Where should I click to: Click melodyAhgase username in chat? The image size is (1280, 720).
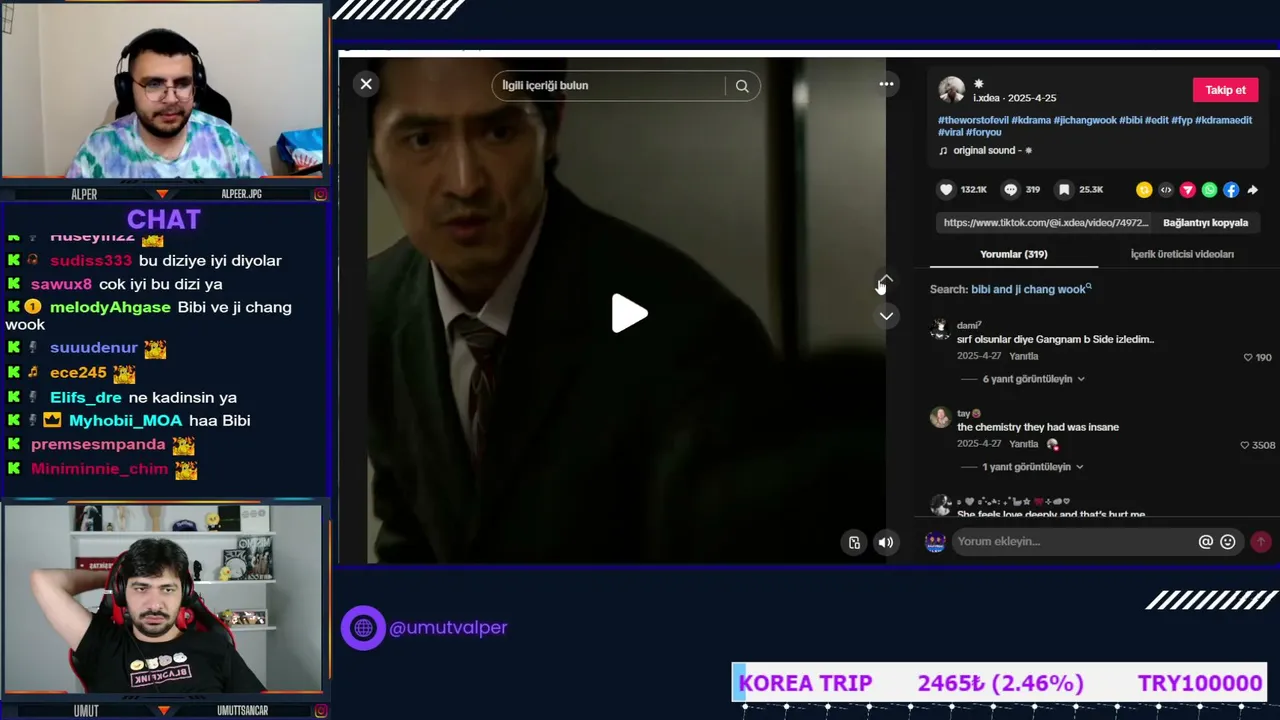coord(110,307)
